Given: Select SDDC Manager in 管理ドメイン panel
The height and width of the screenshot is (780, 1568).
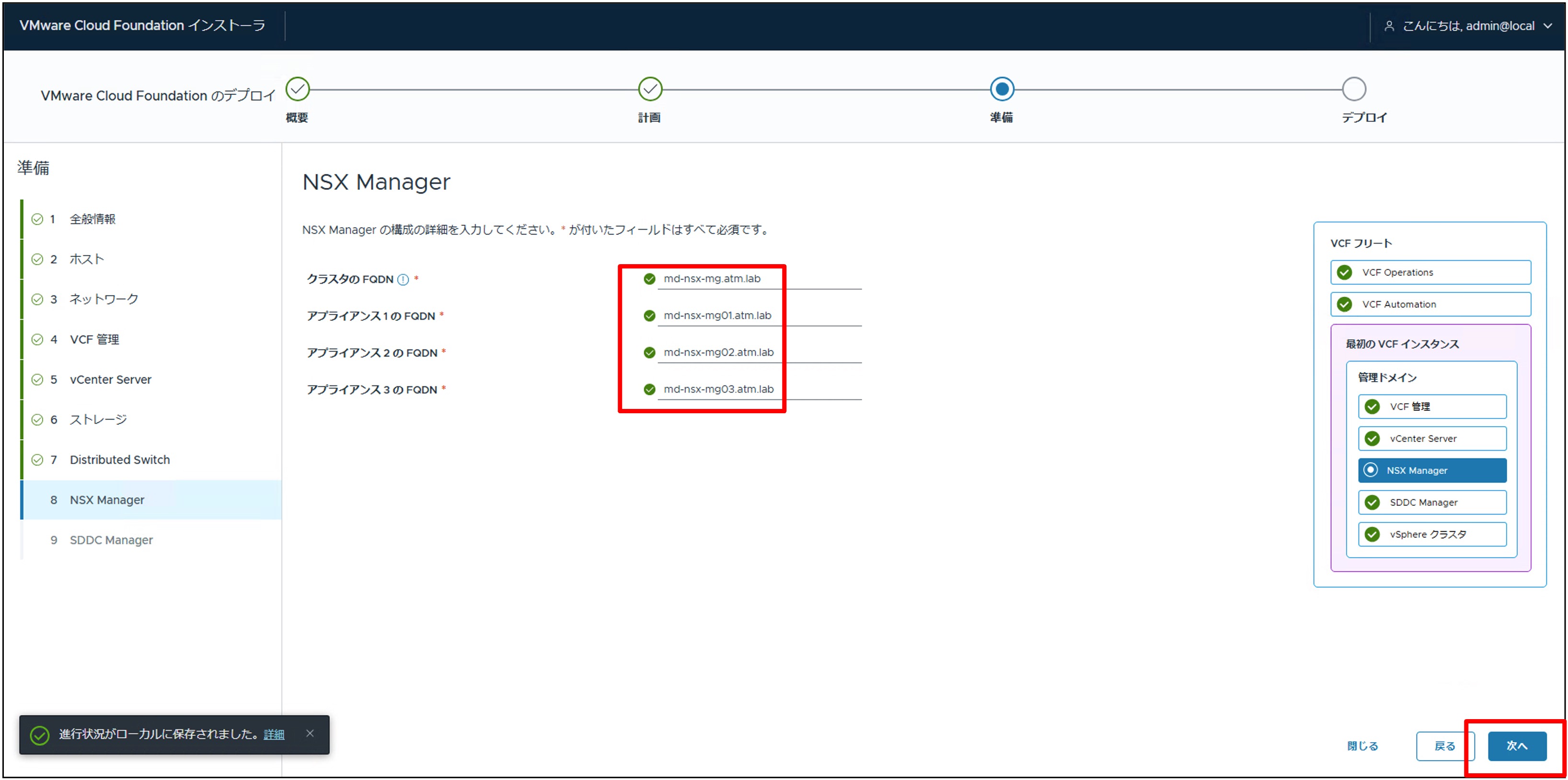Looking at the screenshot, I should 1432,503.
